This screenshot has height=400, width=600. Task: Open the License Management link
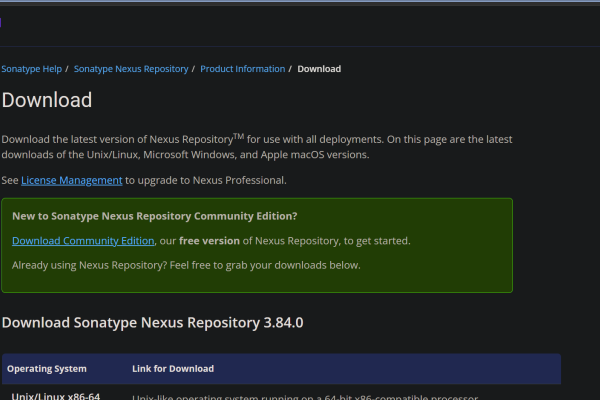click(72, 180)
